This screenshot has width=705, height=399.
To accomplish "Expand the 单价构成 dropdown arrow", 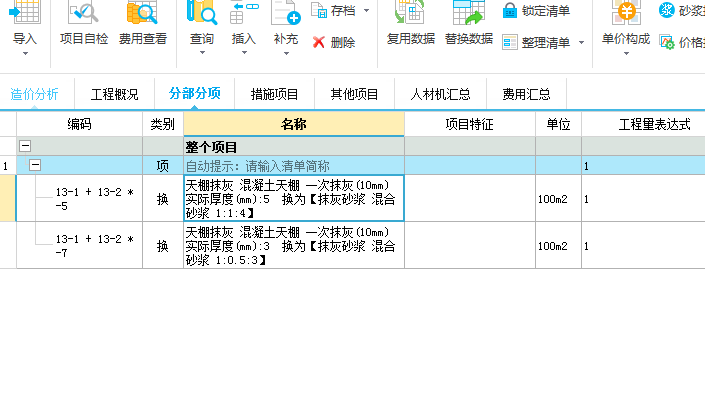I will pos(626,54).
